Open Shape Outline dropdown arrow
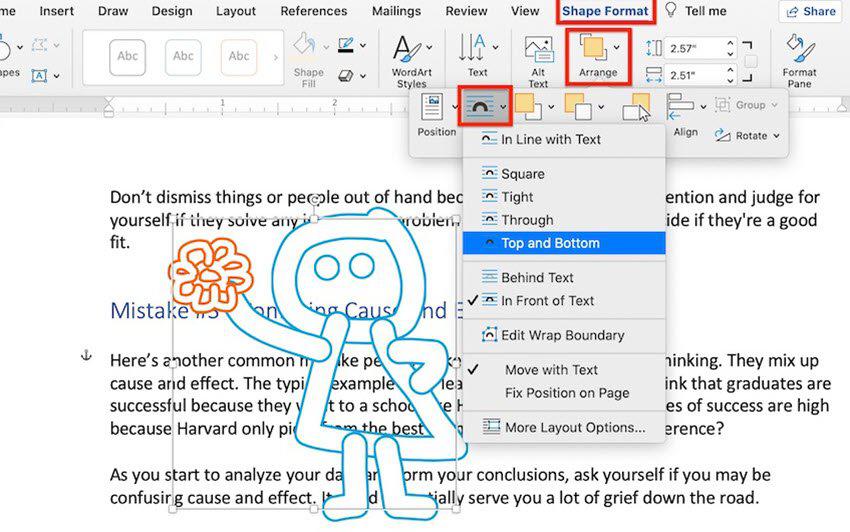This screenshot has width=850, height=532. click(363, 46)
